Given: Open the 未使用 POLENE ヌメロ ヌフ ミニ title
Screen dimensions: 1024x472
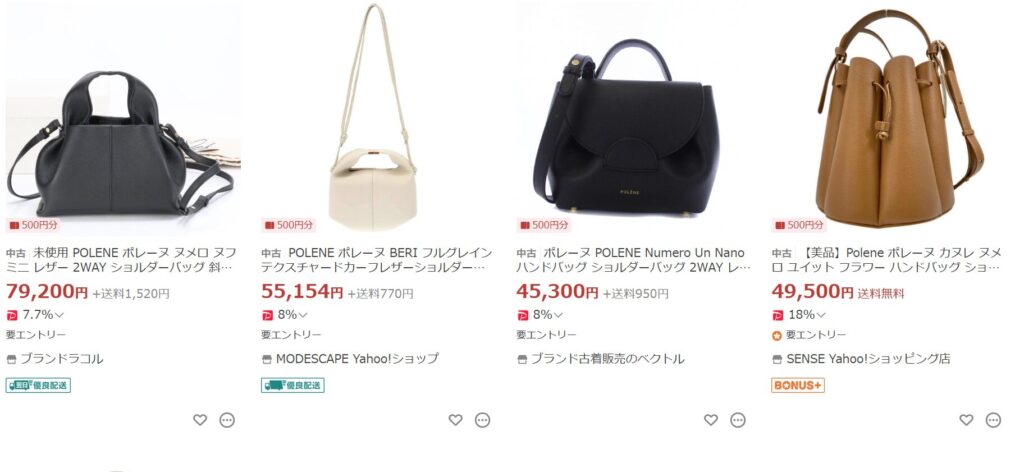Looking at the screenshot, I should tap(121, 260).
